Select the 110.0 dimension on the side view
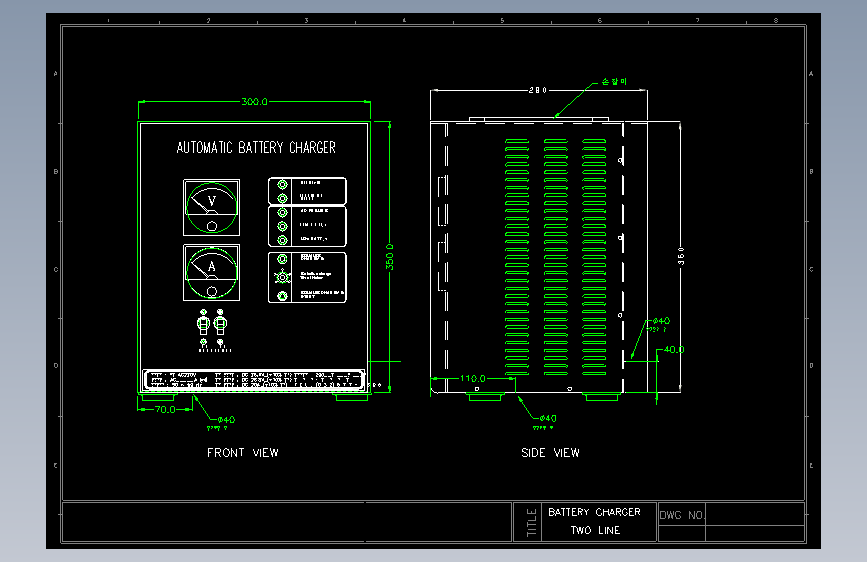The height and width of the screenshot is (562, 867). tap(473, 378)
